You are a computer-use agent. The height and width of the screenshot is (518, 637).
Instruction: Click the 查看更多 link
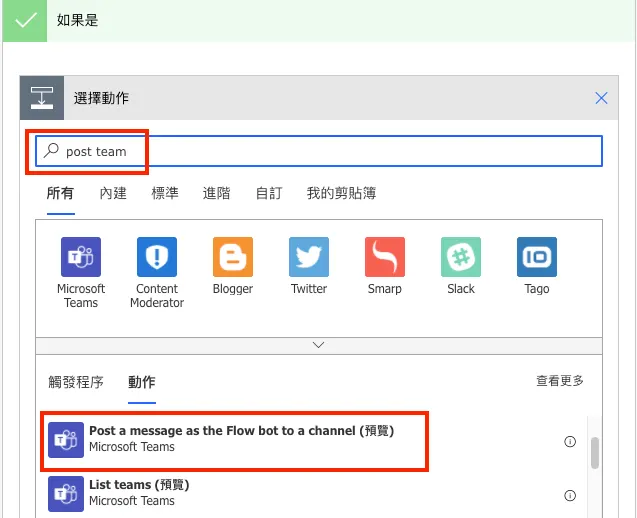point(560,381)
